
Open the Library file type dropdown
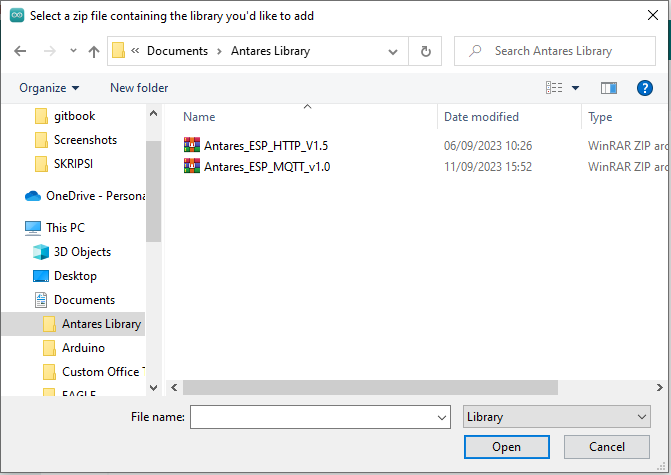tap(557, 417)
